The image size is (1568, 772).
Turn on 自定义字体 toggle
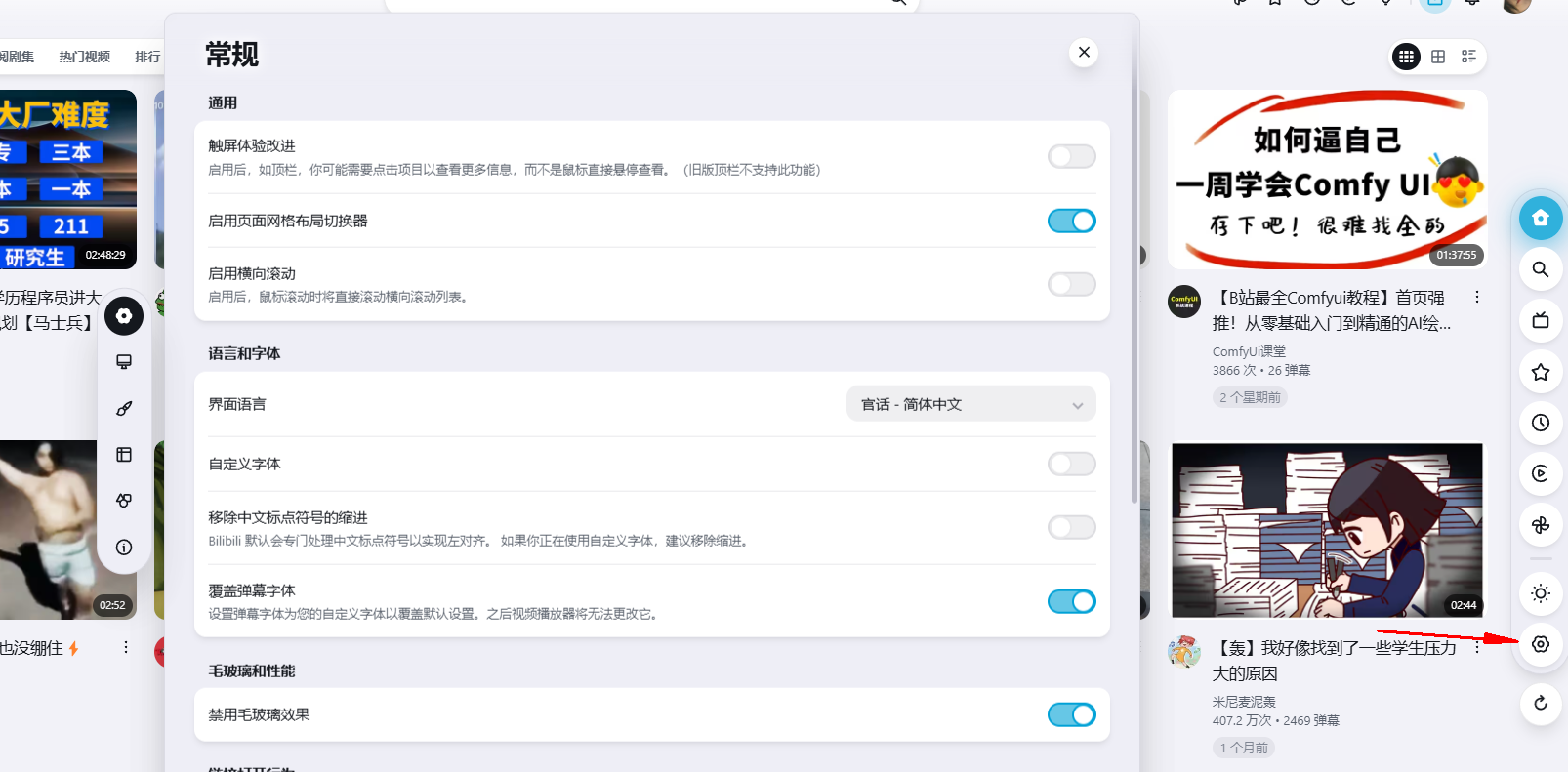coord(1072,464)
